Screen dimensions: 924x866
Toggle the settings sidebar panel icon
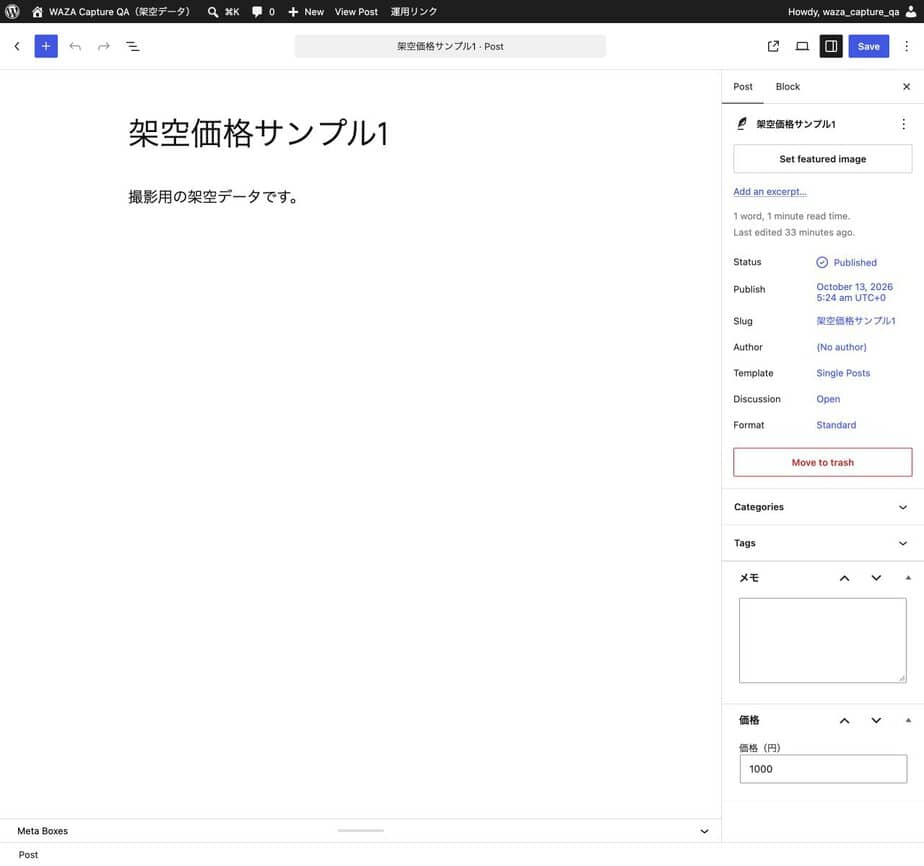(831, 46)
